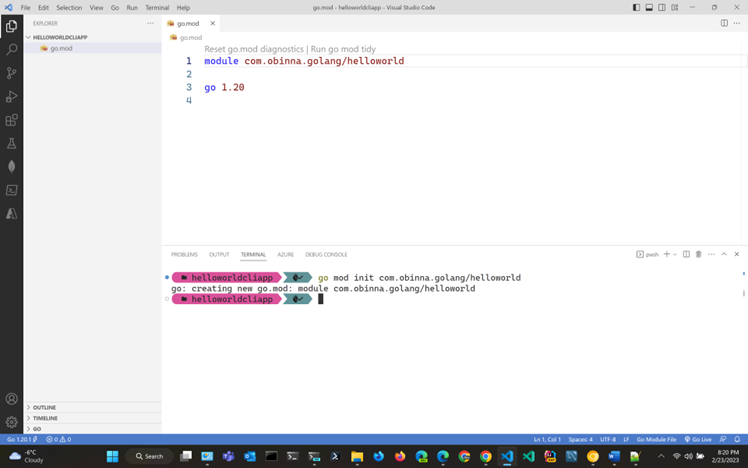Open the terminal-shaped icon in activity bar
Screen dimensions: 748x468
[x=11, y=190]
